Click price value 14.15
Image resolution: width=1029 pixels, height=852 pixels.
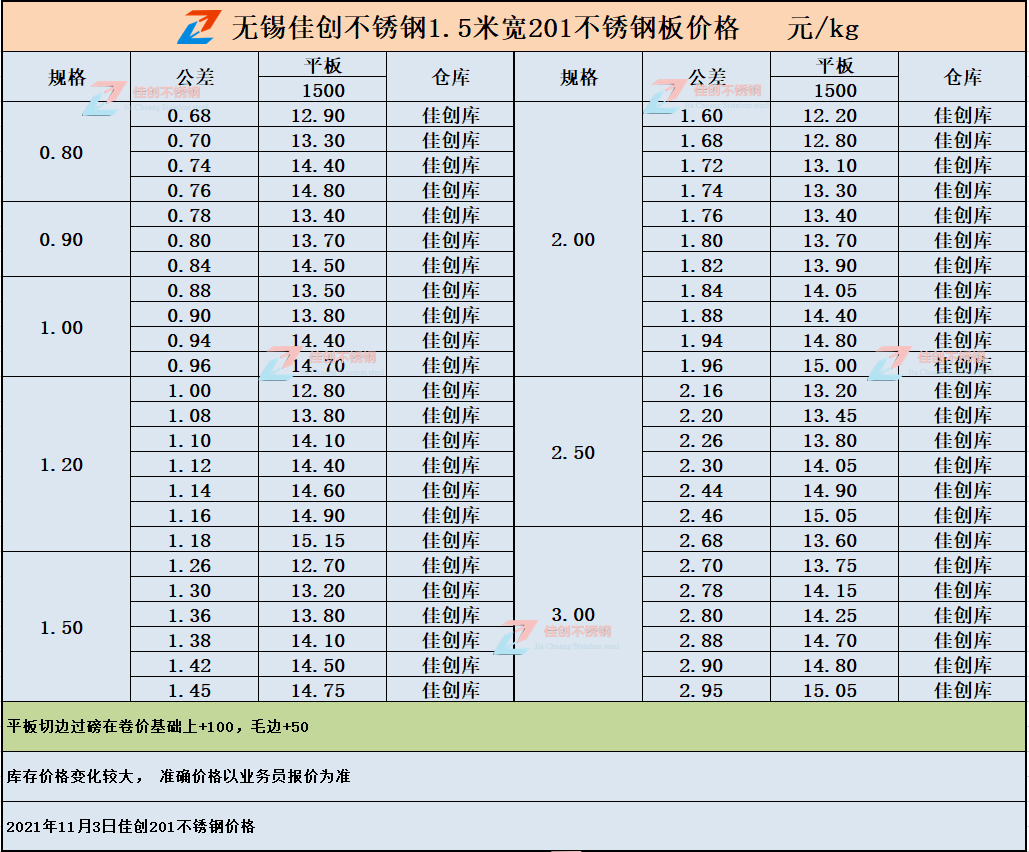coord(830,591)
